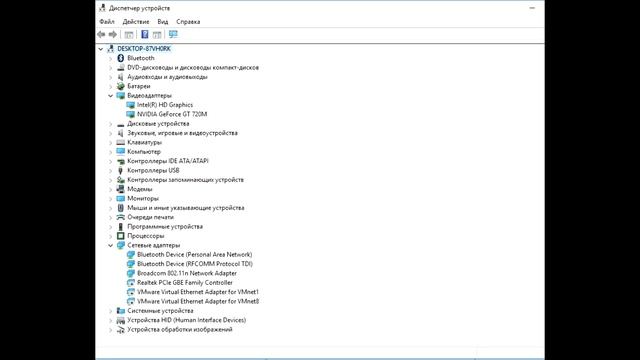Click the Системные устройства folder icon

tap(120, 311)
